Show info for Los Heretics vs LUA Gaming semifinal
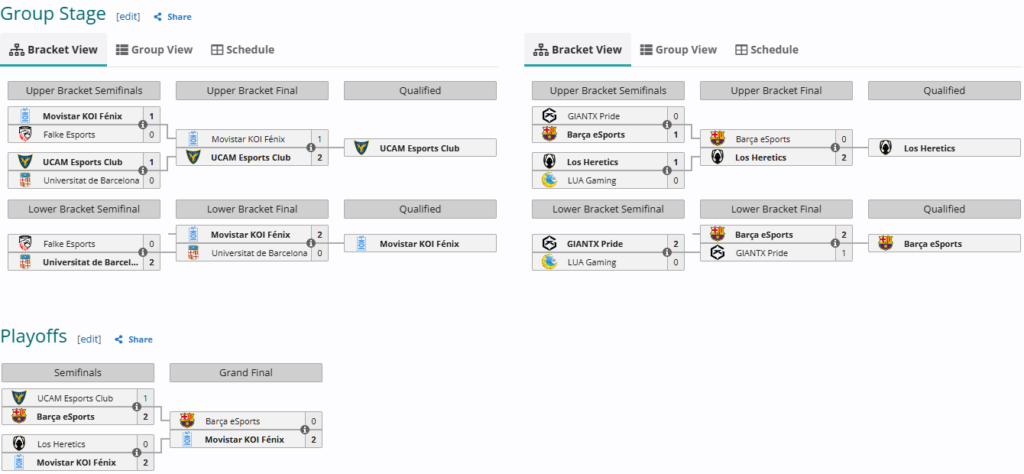This screenshot has height=474, width=1024. click(667, 171)
